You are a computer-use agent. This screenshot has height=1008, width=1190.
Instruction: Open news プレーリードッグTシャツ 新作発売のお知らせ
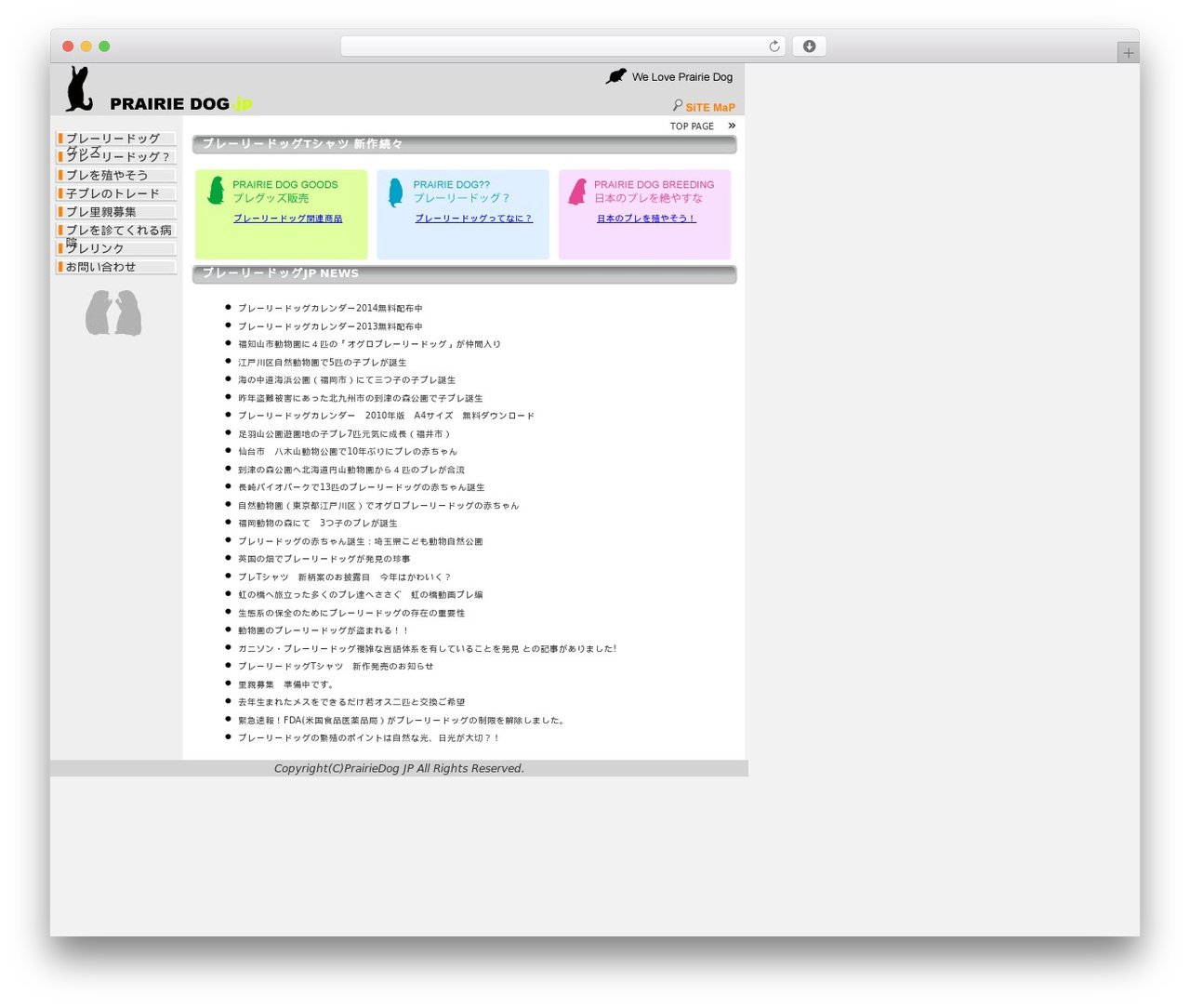pyautogui.click(x=336, y=667)
